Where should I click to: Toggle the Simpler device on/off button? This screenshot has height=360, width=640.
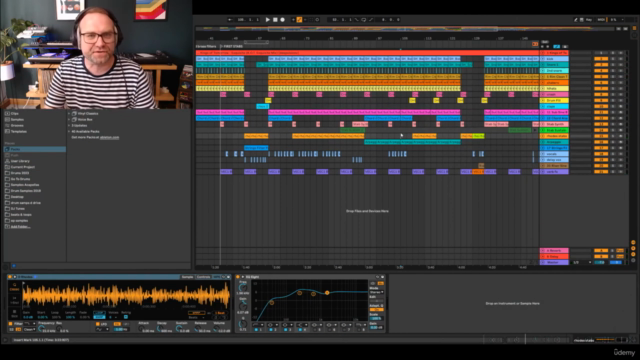(x=10, y=277)
